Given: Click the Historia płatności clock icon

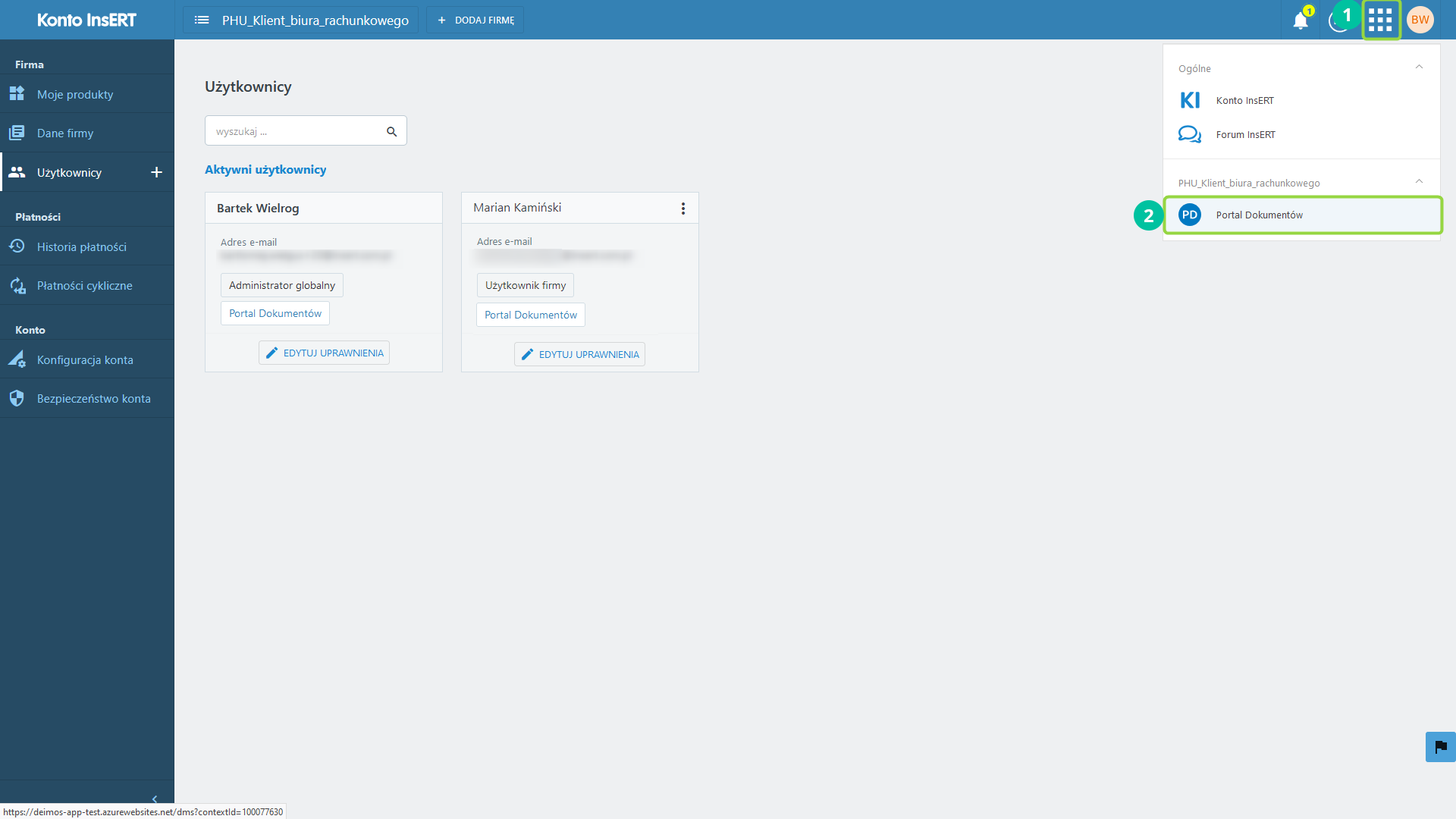Looking at the screenshot, I should click(17, 246).
